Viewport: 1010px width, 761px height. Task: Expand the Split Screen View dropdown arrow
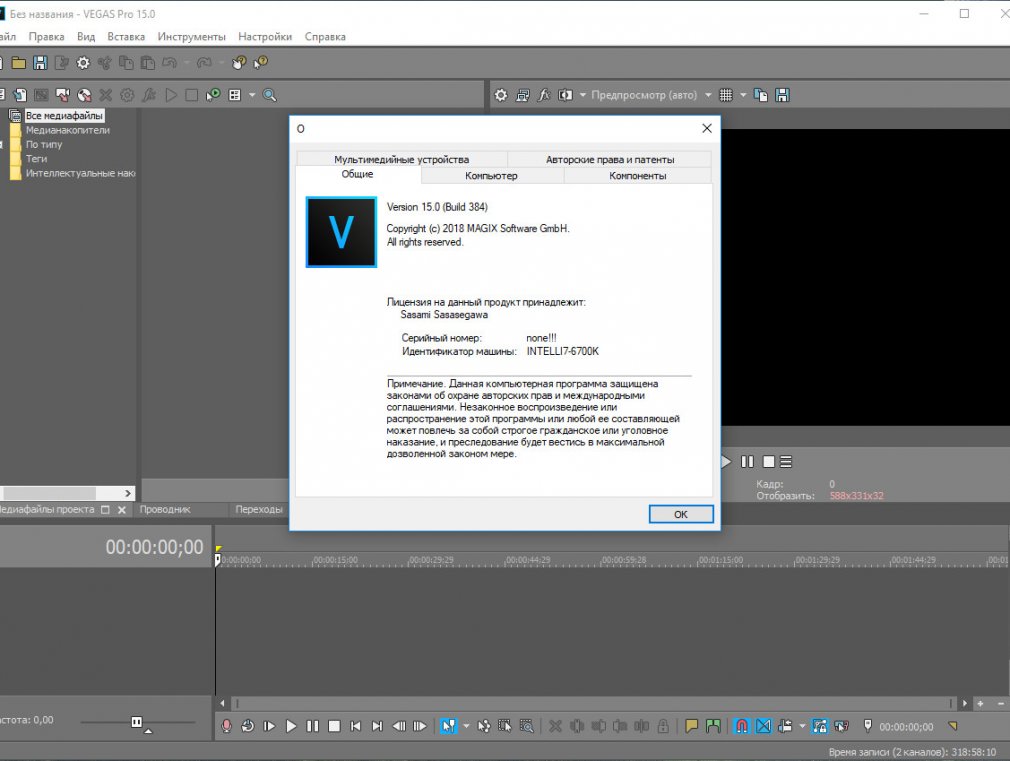[x=583, y=95]
